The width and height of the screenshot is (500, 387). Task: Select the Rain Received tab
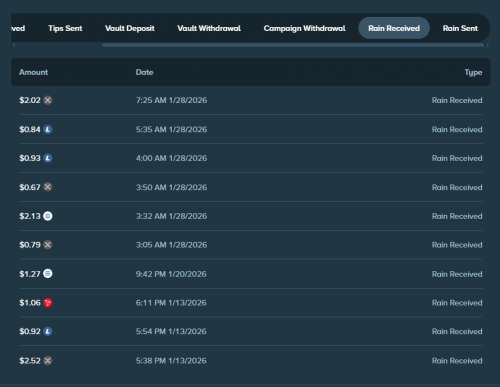(394, 28)
